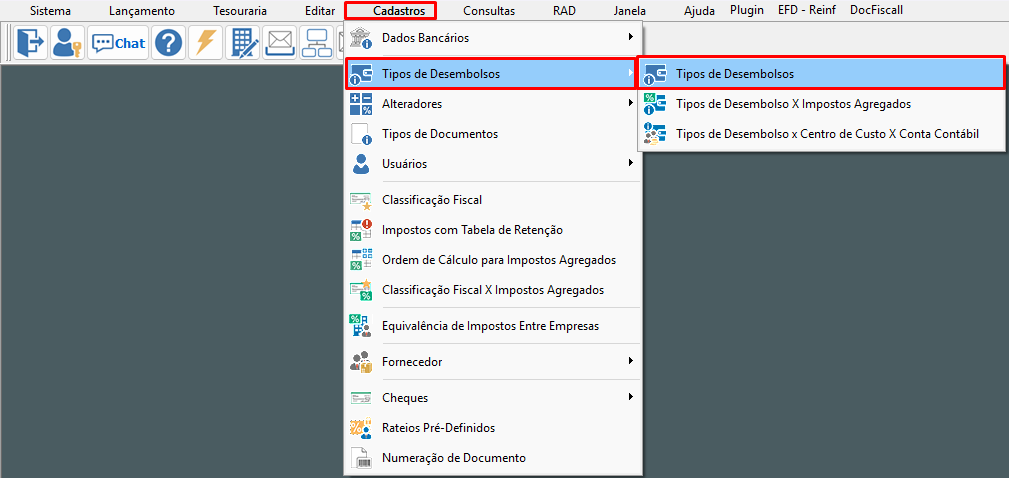Click the exit door toolbar icon
The width and height of the screenshot is (1009, 478).
30,43
